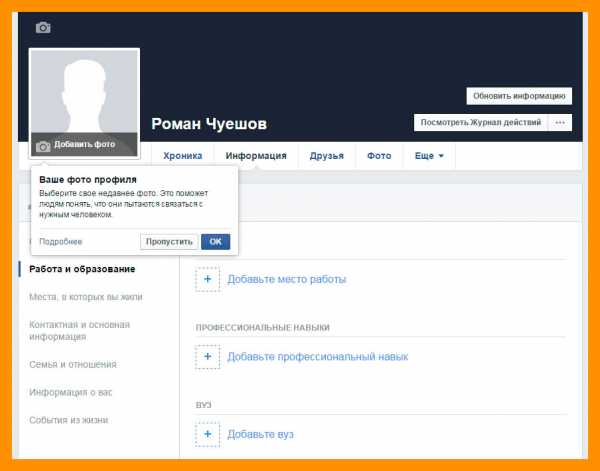The width and height of the screenshot is (600, 471).
Task: Open the three-dots menu next to Журнал действий
Action: (x=560, y=123)
